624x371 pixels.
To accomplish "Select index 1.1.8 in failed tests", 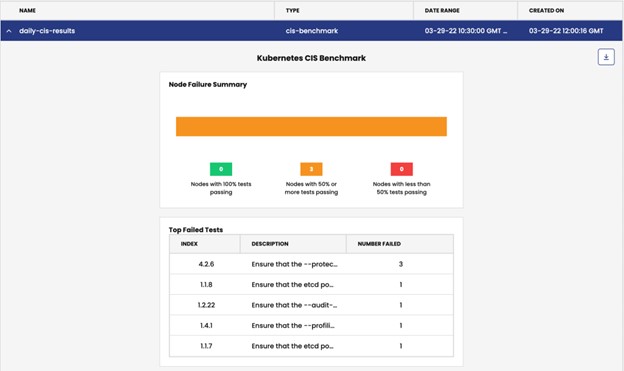I will 206,285.
